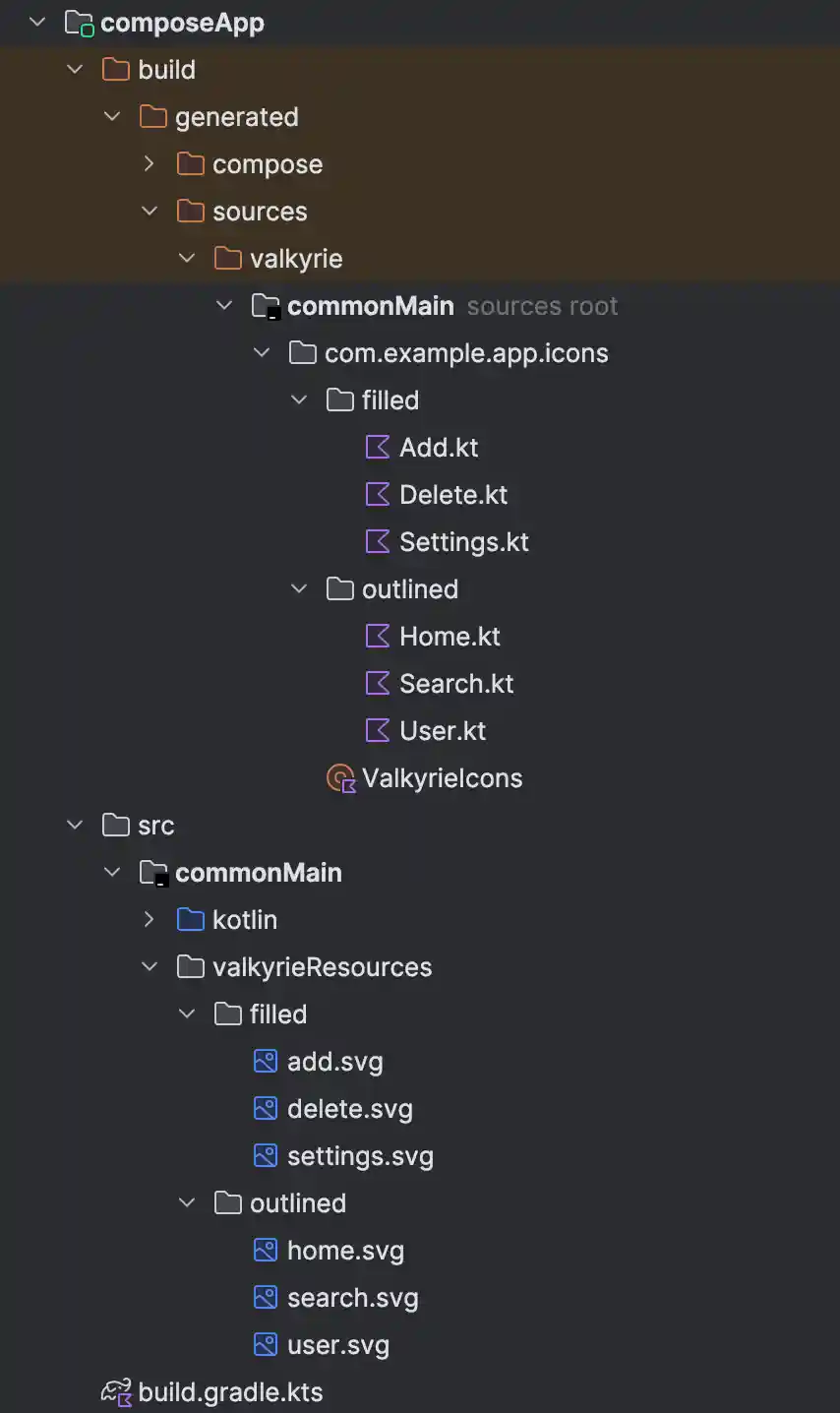Collapse the com.example.app.icons package
This screenshot has width=840, height=1413.
(x=262, y=353)
